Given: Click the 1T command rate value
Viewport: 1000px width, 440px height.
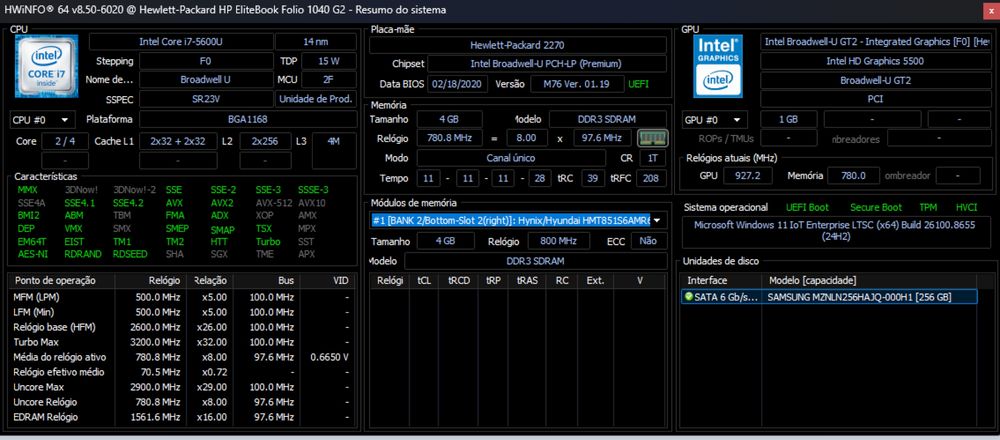Looking at the screenshot, I should (x=653, y=158).
